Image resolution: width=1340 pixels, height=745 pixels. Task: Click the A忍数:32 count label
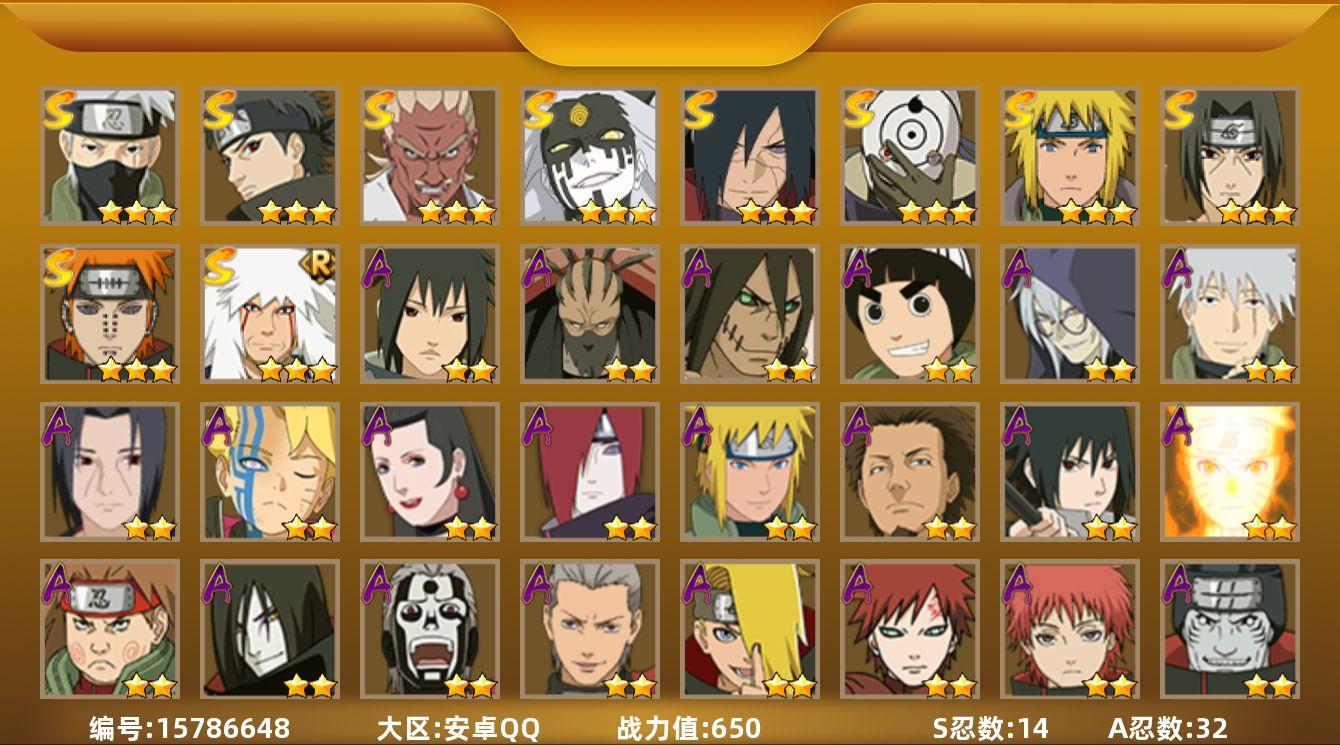click(x=1168, y=728)
